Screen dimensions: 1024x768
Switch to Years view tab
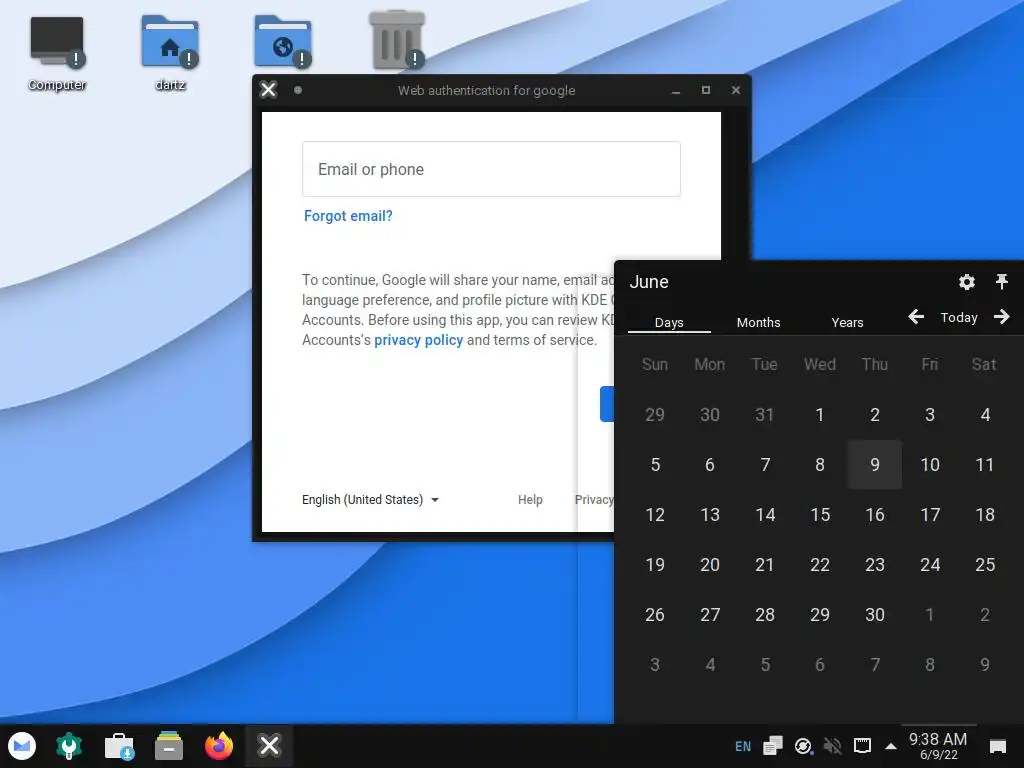click(847, 322)
